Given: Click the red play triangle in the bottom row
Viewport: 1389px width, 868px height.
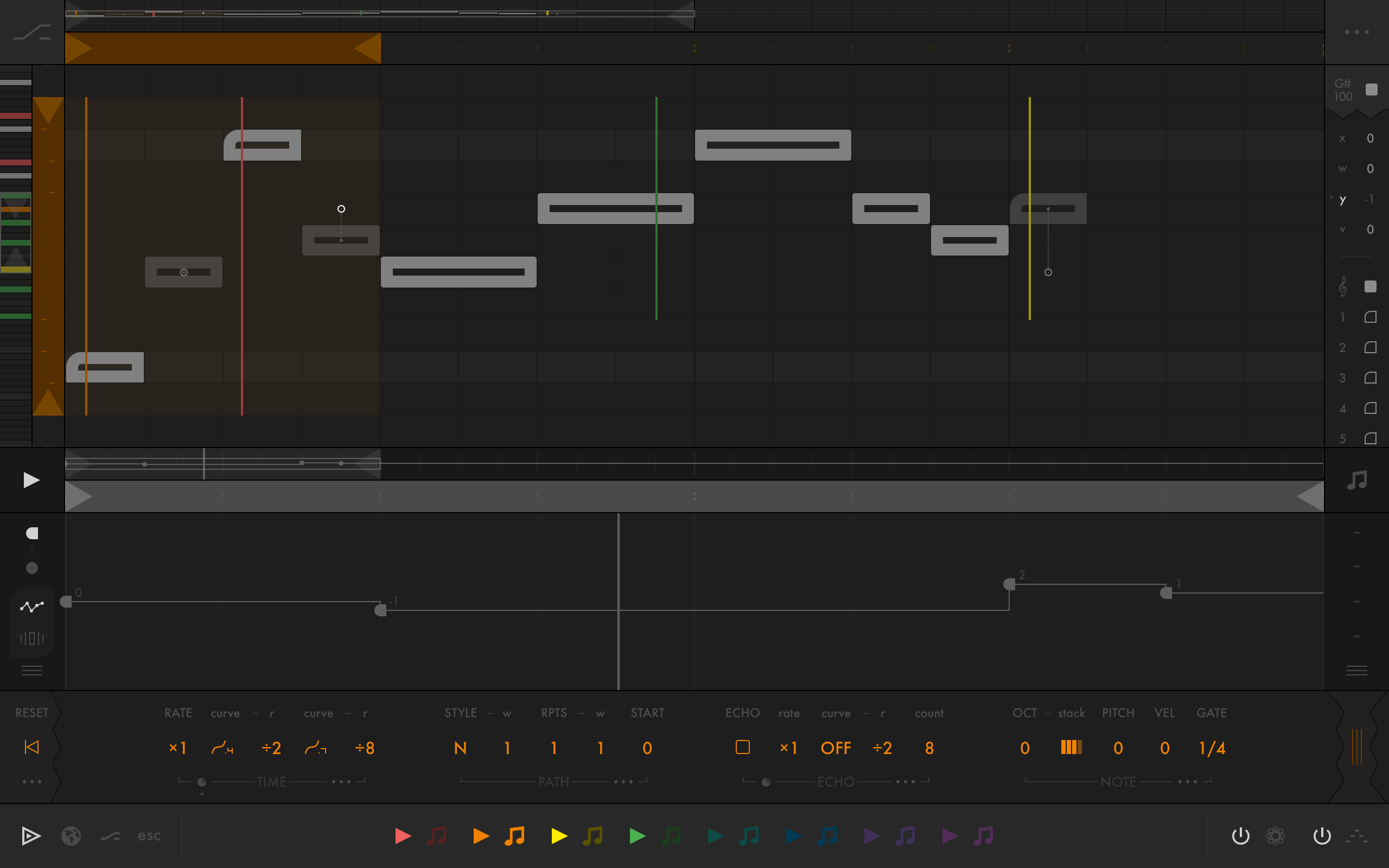Looking at the screenshot, I should coord(403,835).
